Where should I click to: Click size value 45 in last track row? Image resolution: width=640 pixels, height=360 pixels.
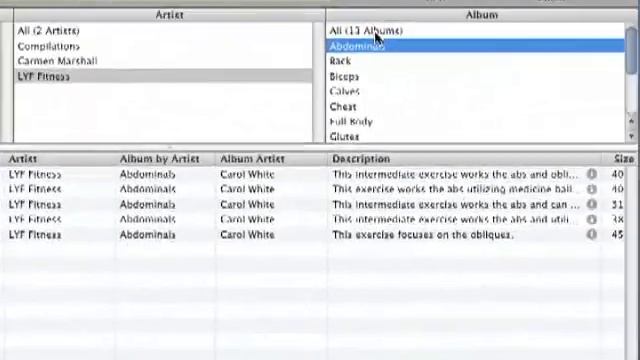(617, 235)
